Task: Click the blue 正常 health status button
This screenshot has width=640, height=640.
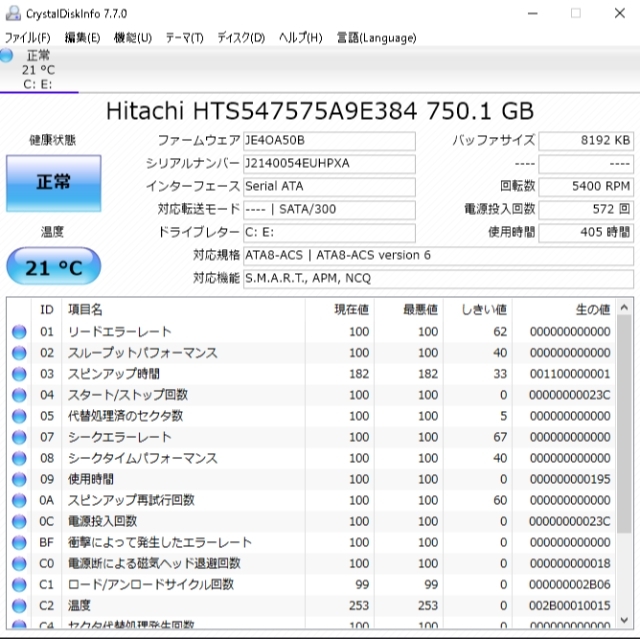Action: point(53,183)
